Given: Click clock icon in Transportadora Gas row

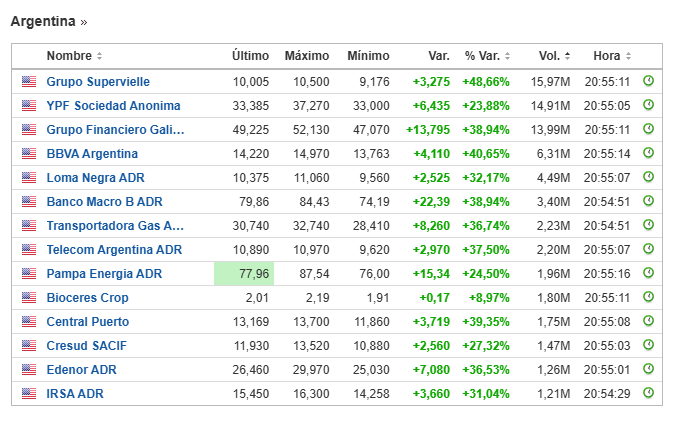Looking at the screenshot, I should tap(649, 225).
